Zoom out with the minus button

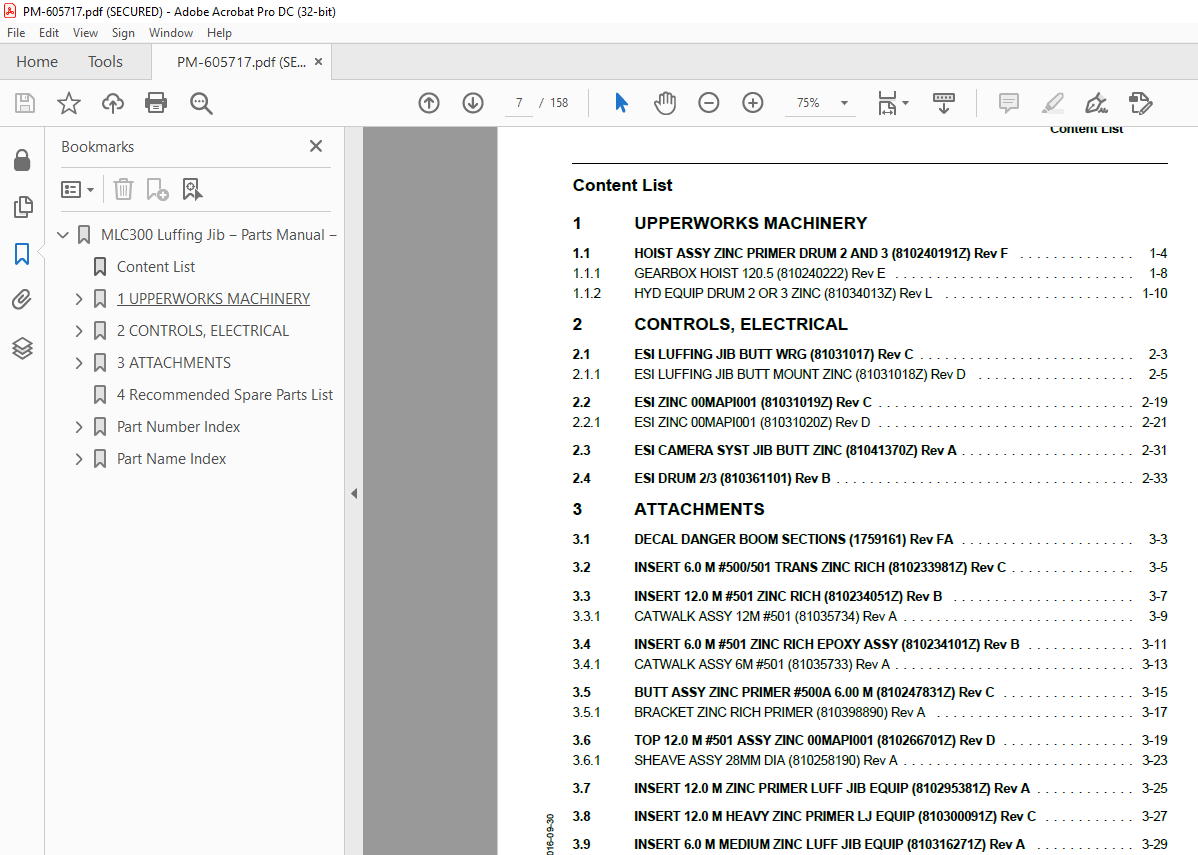click(708, 103)
